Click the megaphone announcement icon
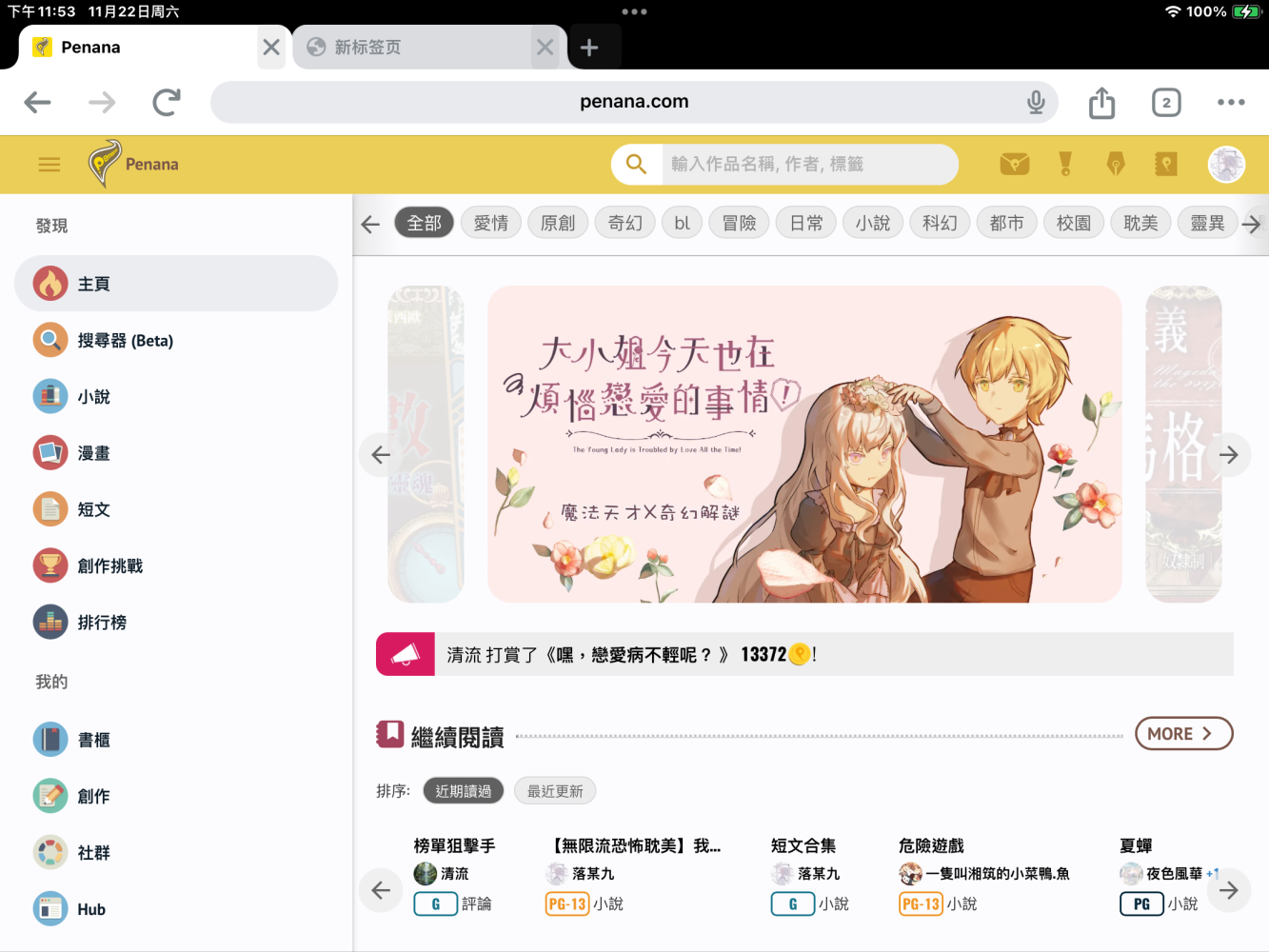 click(x=406, y=654)
